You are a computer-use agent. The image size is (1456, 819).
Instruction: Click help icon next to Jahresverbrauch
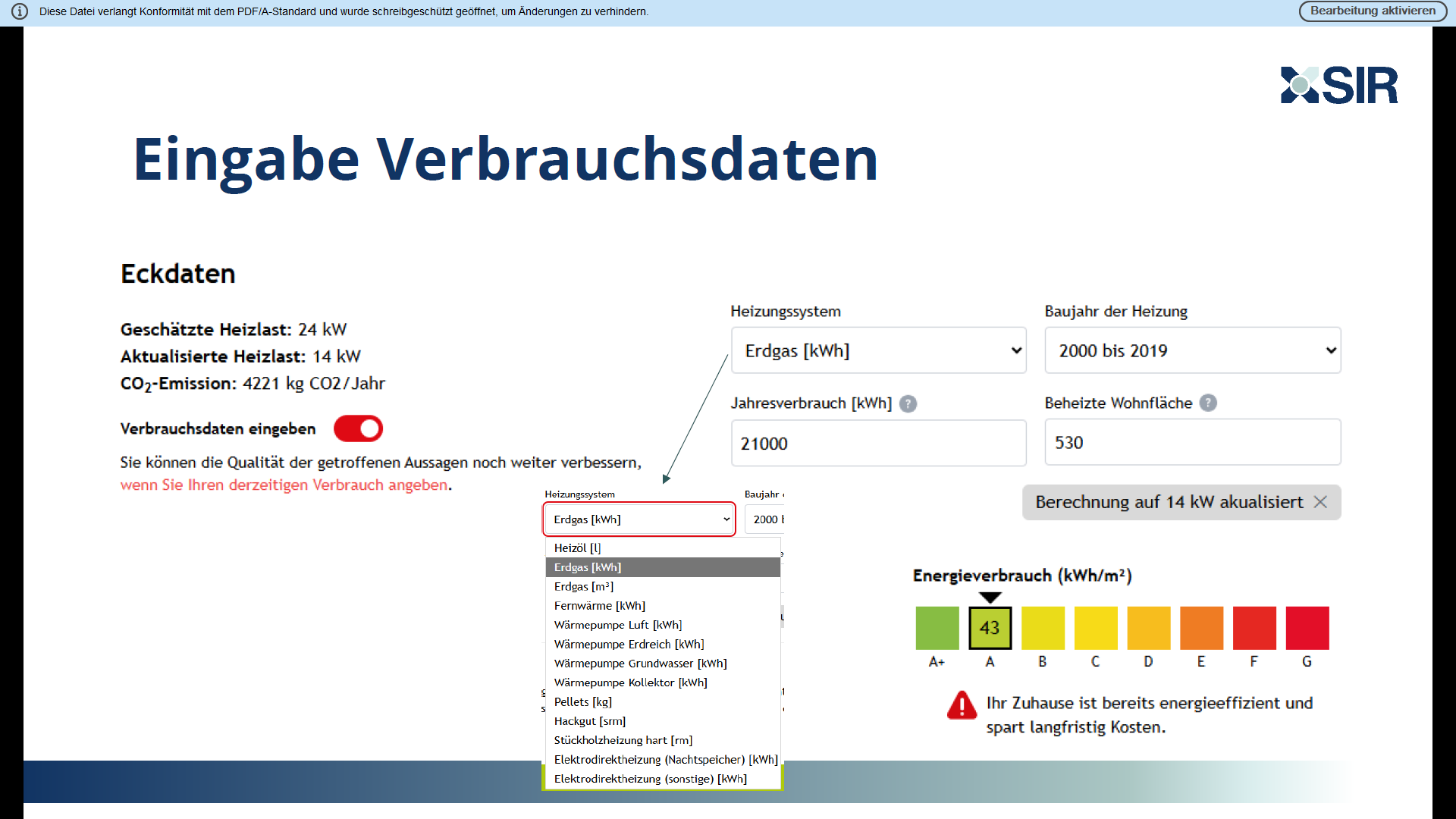pyautogui.click(x=908, y=404)
